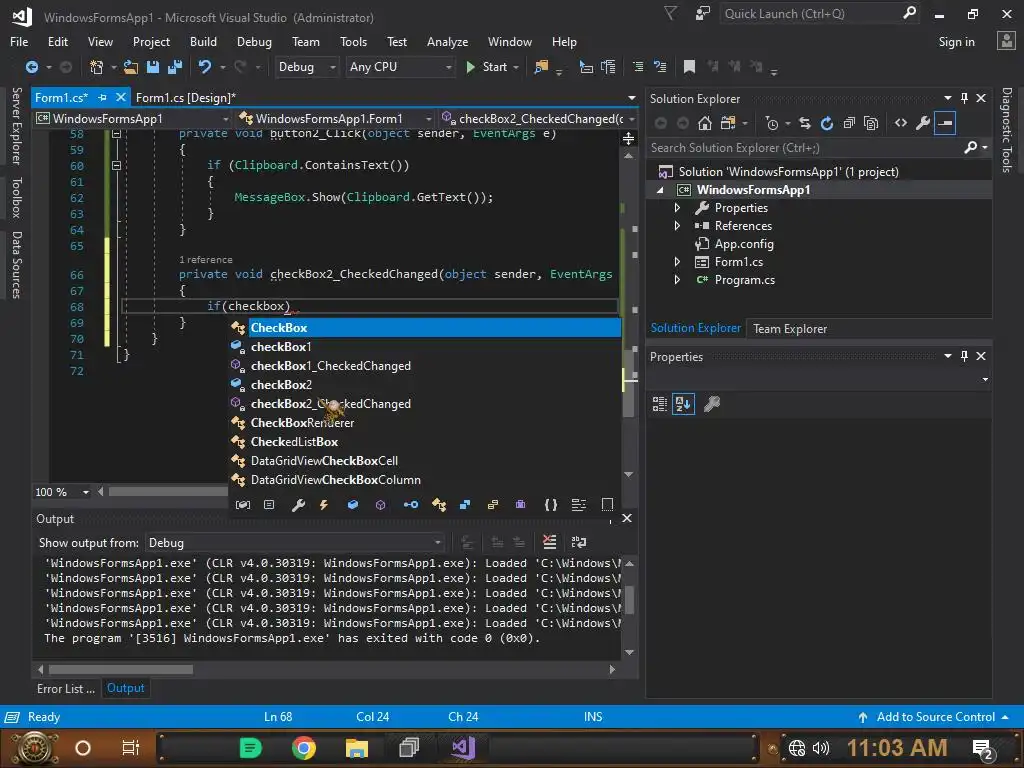1024x768 pixels.
Task: Open the Analyze menu
Action: [447, 42]
